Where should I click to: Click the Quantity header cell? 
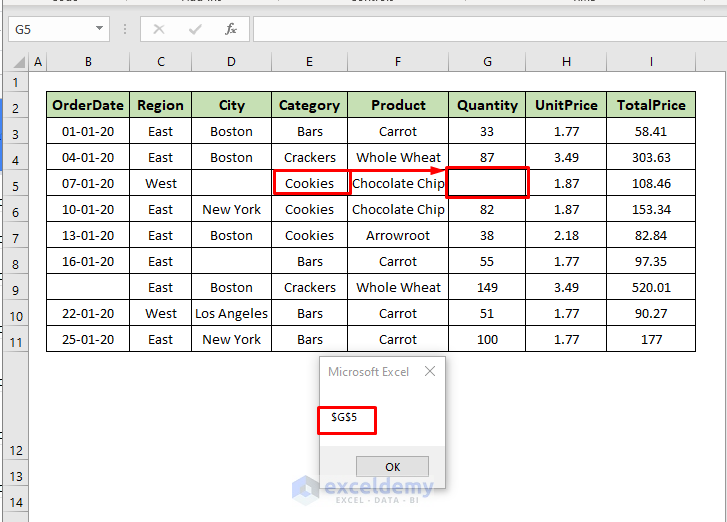487,105
